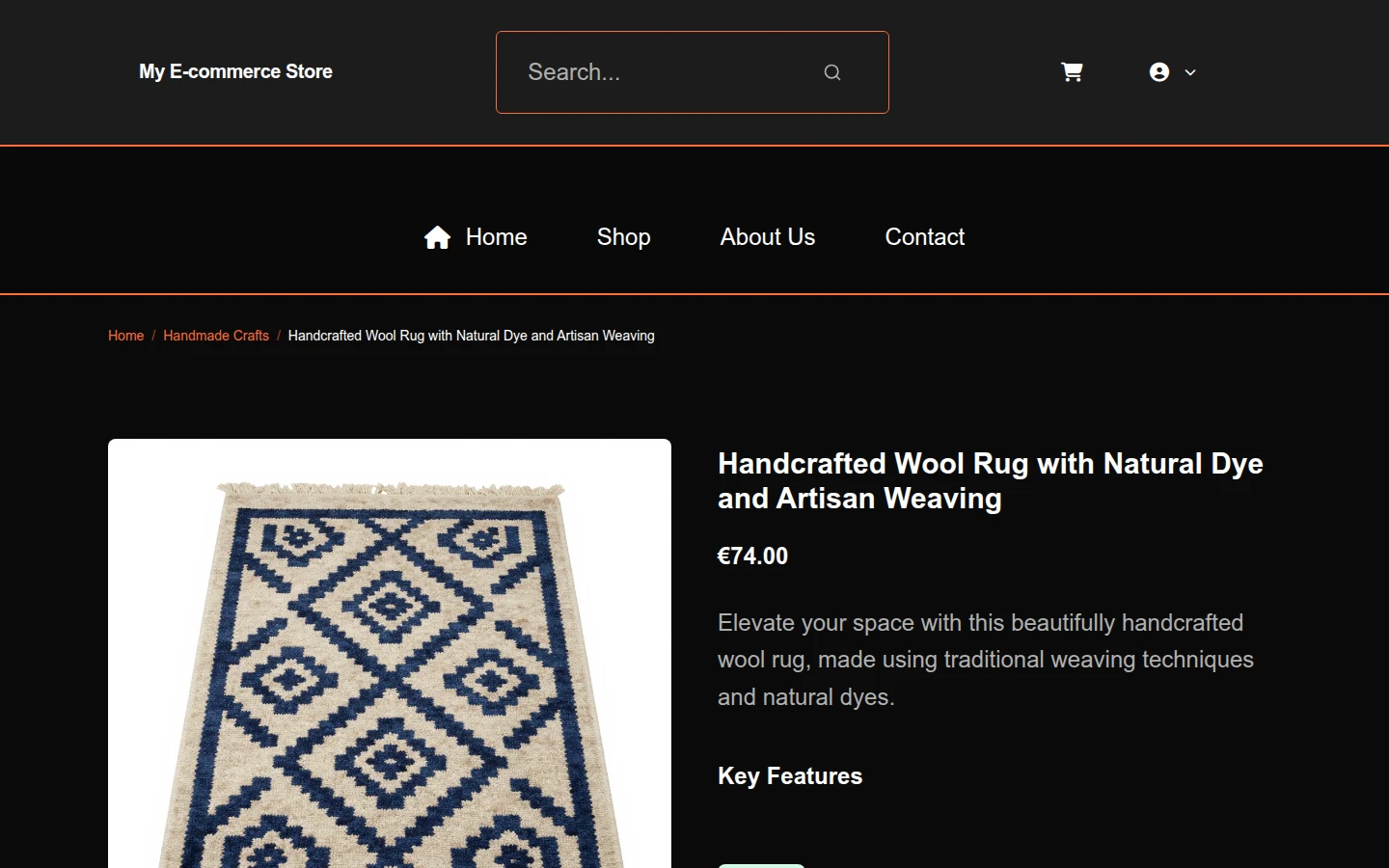
Task: Click the product title heading
Action: click(991, 481)
